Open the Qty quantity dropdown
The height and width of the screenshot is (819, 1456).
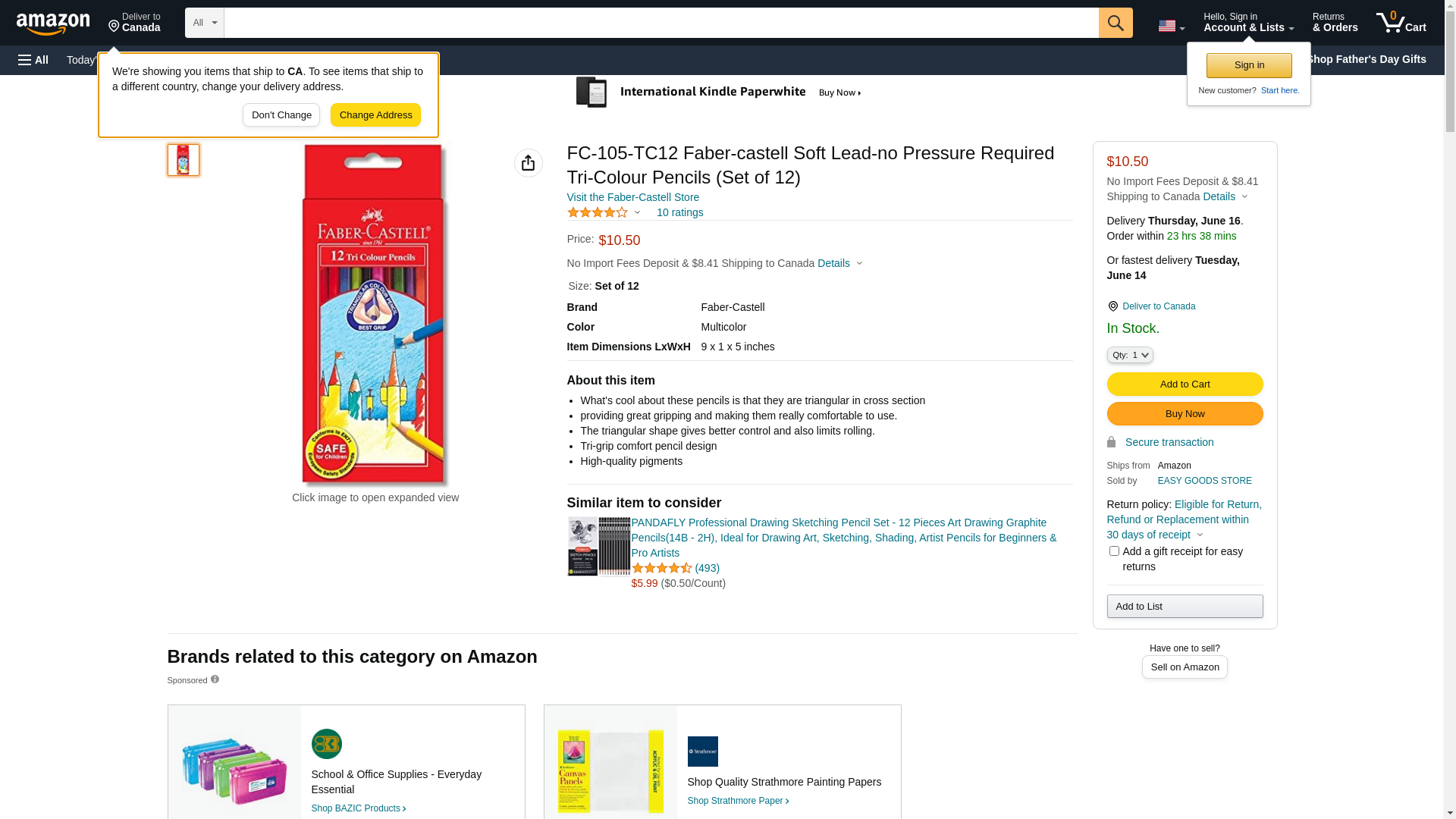tap(1130, 355)
